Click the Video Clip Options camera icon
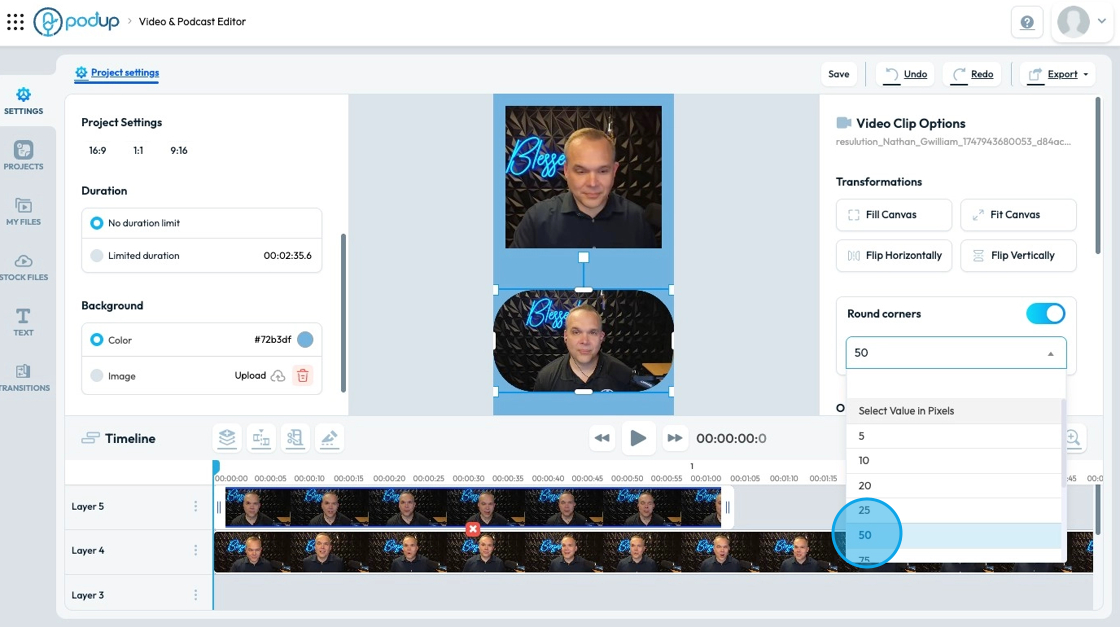The width and height of the screenshot is (1120, 627). pos(844,123)
